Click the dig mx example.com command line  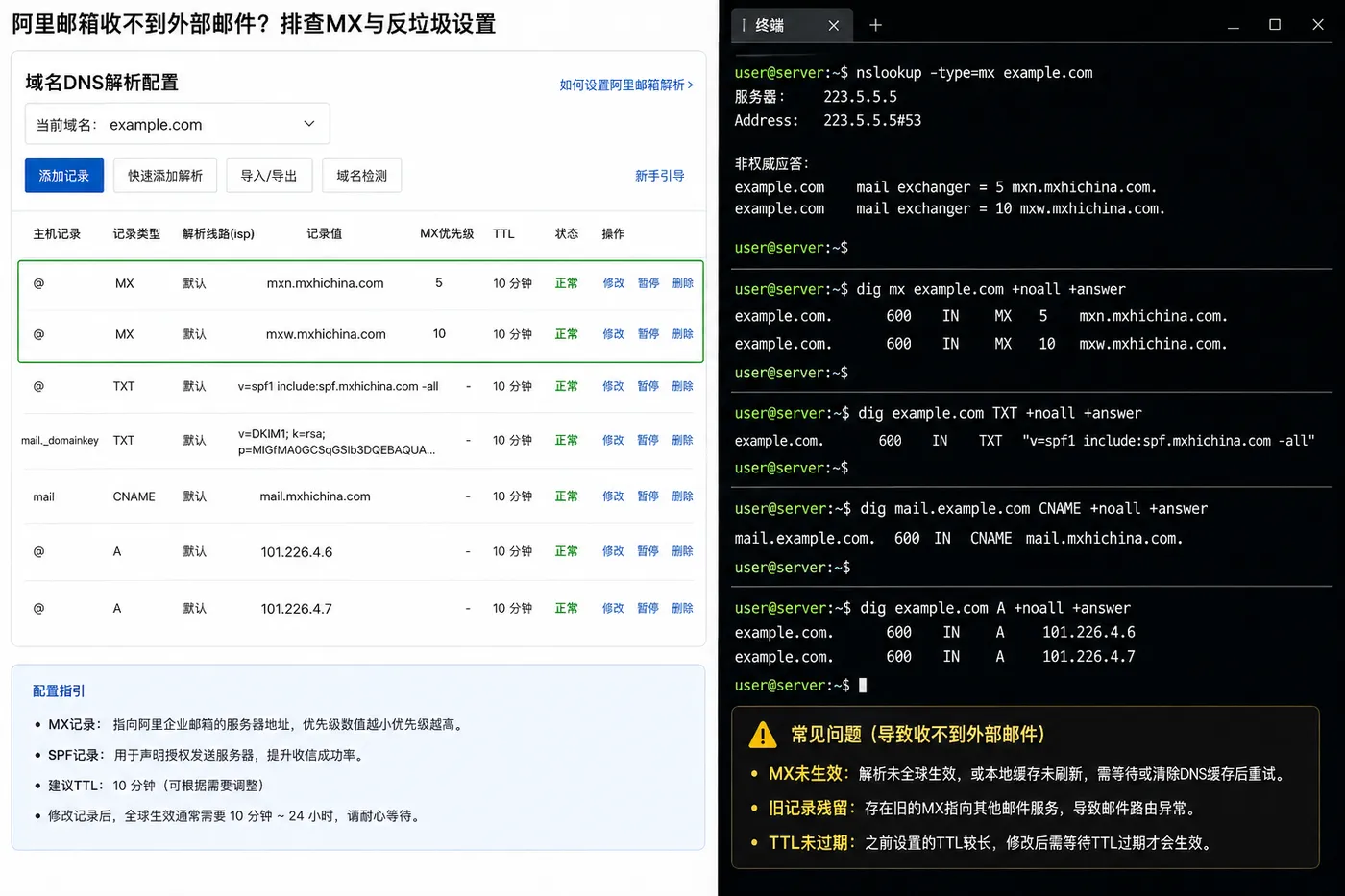990,289
